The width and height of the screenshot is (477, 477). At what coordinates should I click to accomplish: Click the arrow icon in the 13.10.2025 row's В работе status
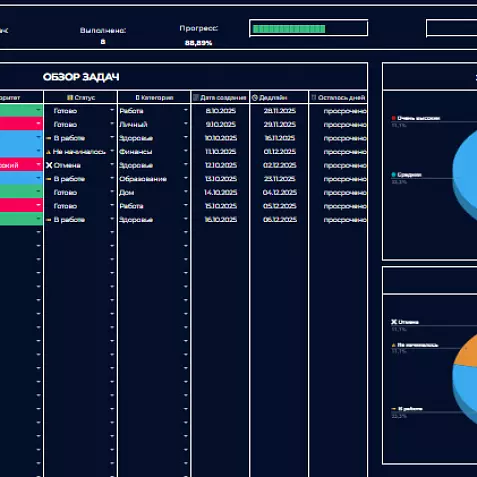point(48,179)
